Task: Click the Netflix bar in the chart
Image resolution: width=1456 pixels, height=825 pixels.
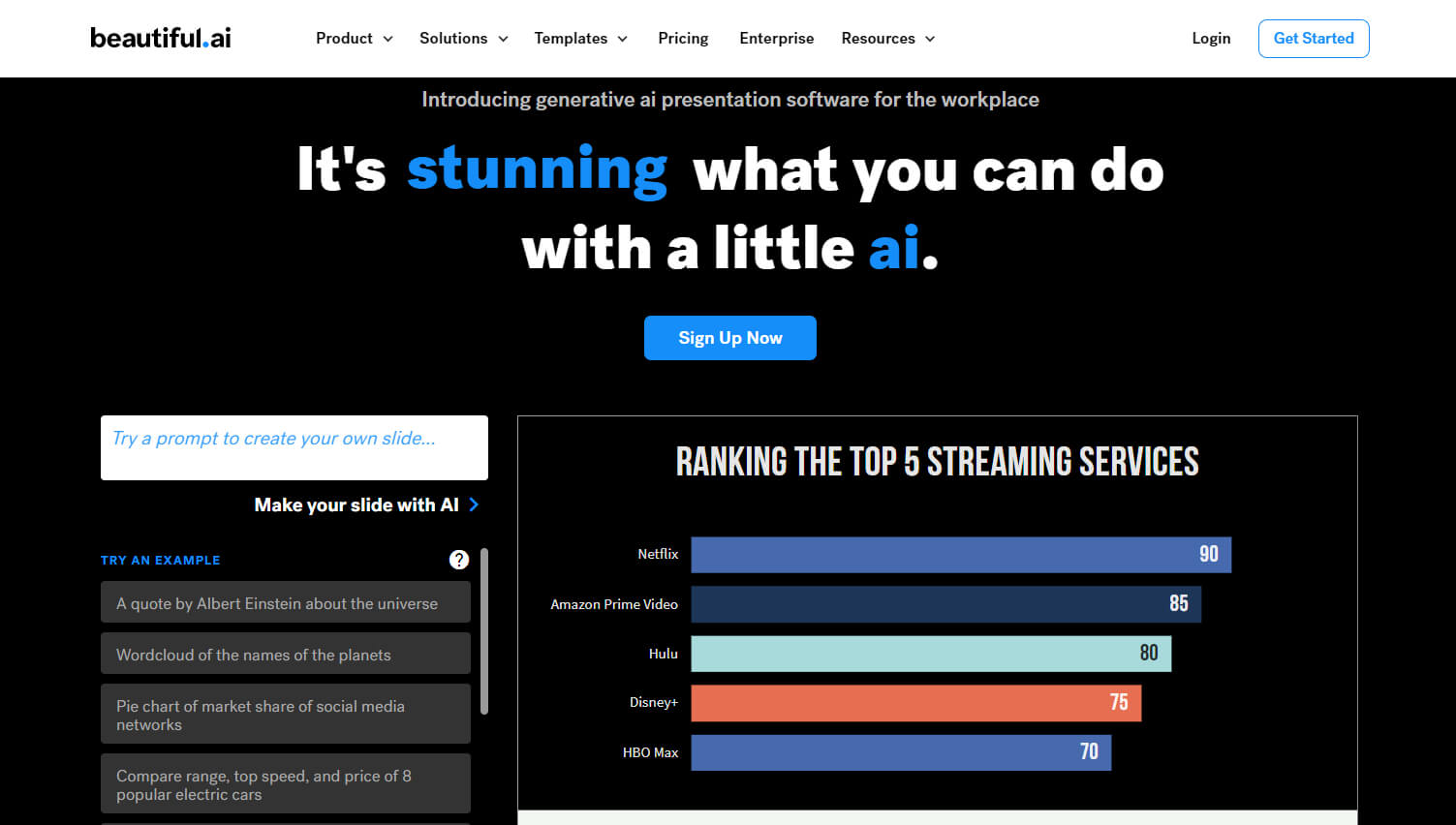Action: [960, 555]
